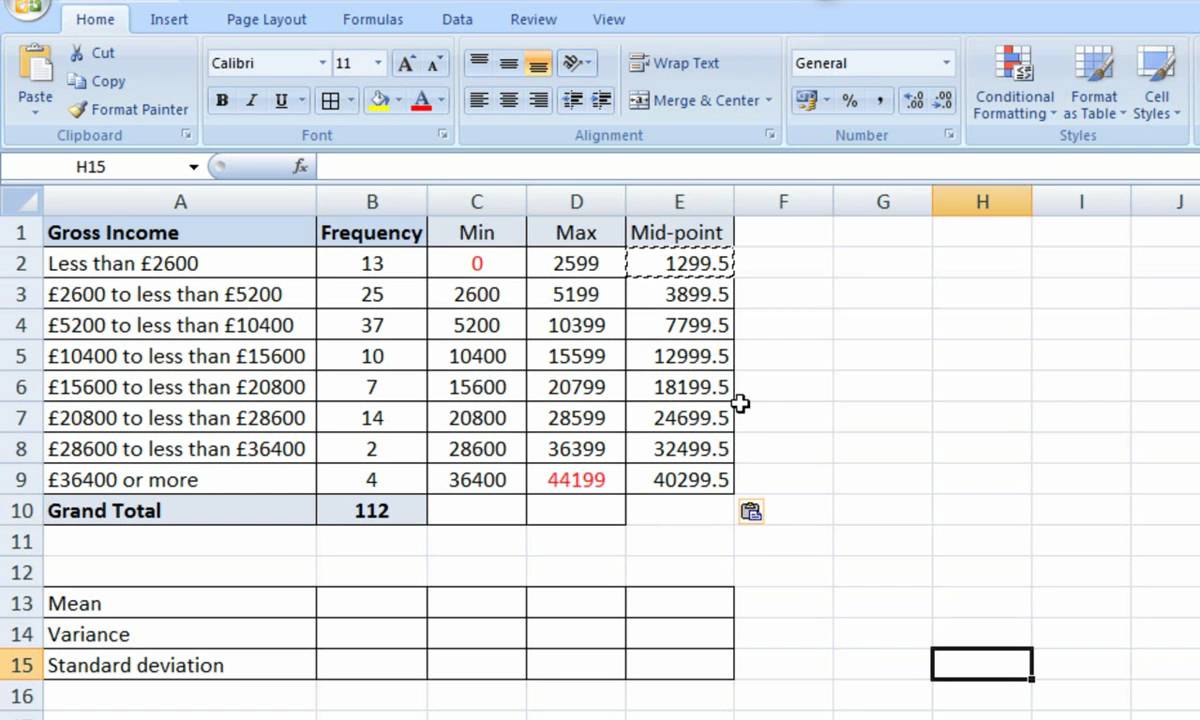Open the Font dialog launcher
Screen dimensions: 1200x720
[x=442, y=134]
